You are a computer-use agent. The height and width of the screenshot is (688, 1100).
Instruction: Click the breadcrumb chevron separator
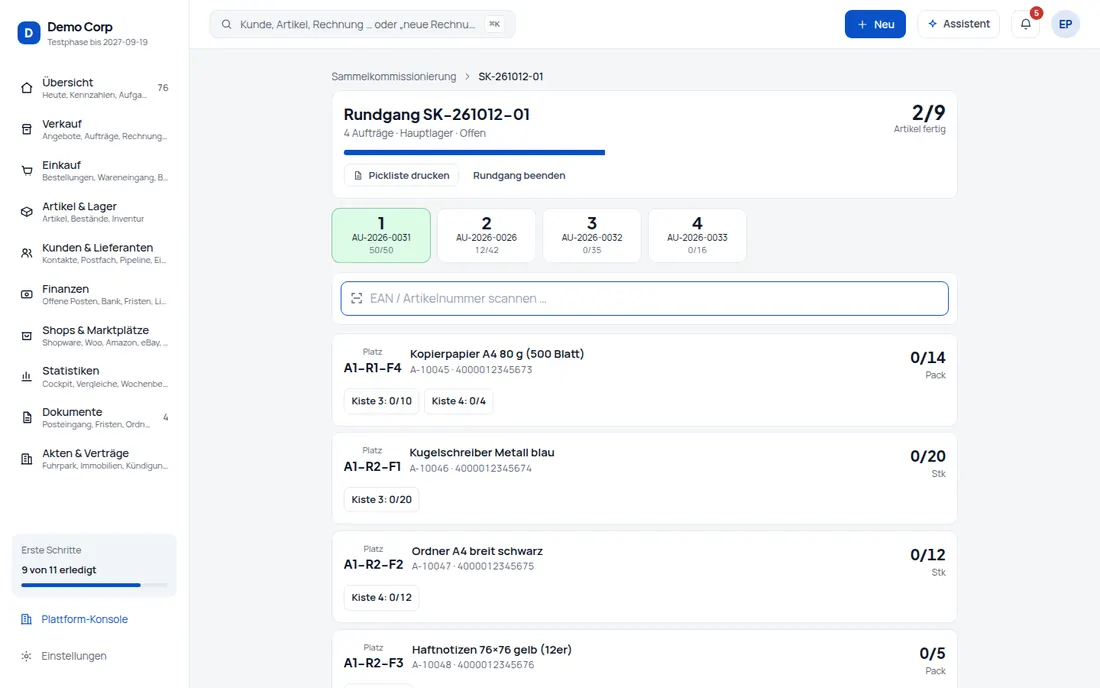(467, 76)
